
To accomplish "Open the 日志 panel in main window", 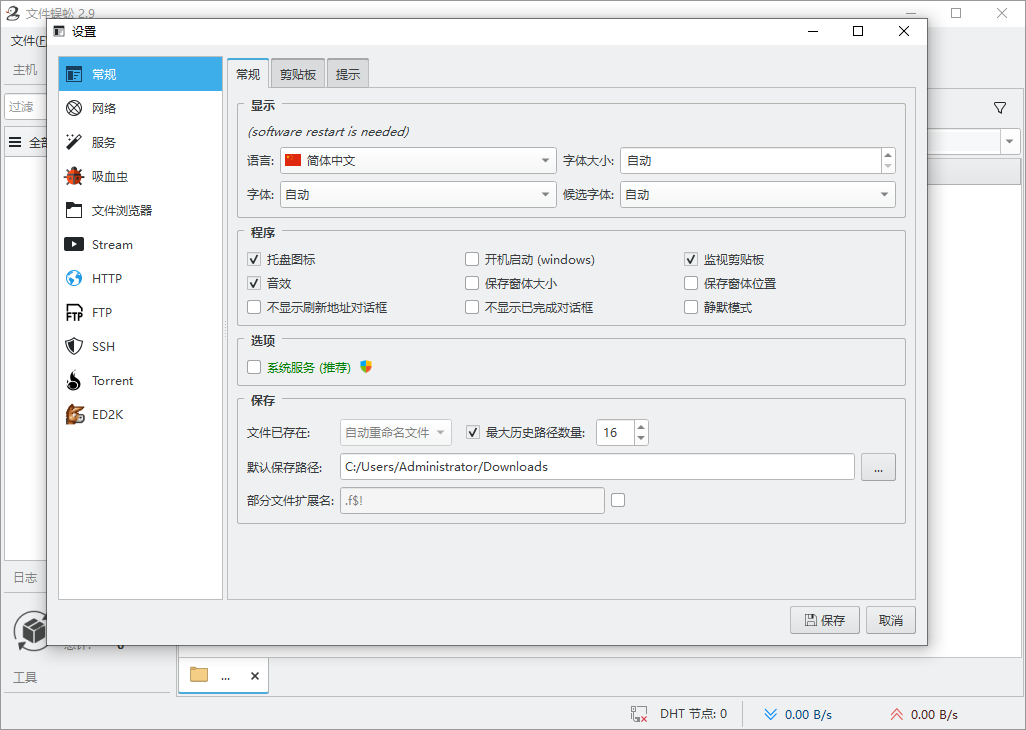I will [26, 577].
